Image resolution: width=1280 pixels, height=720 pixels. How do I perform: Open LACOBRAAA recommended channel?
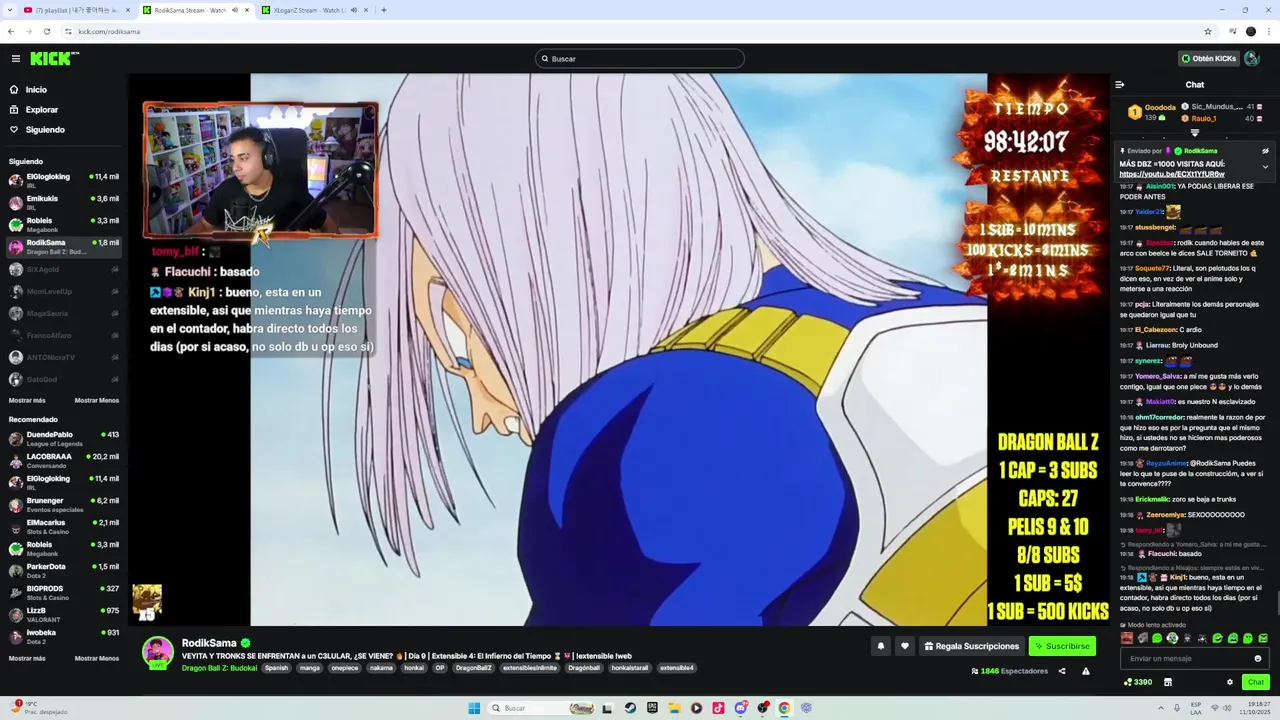point(64,460)
